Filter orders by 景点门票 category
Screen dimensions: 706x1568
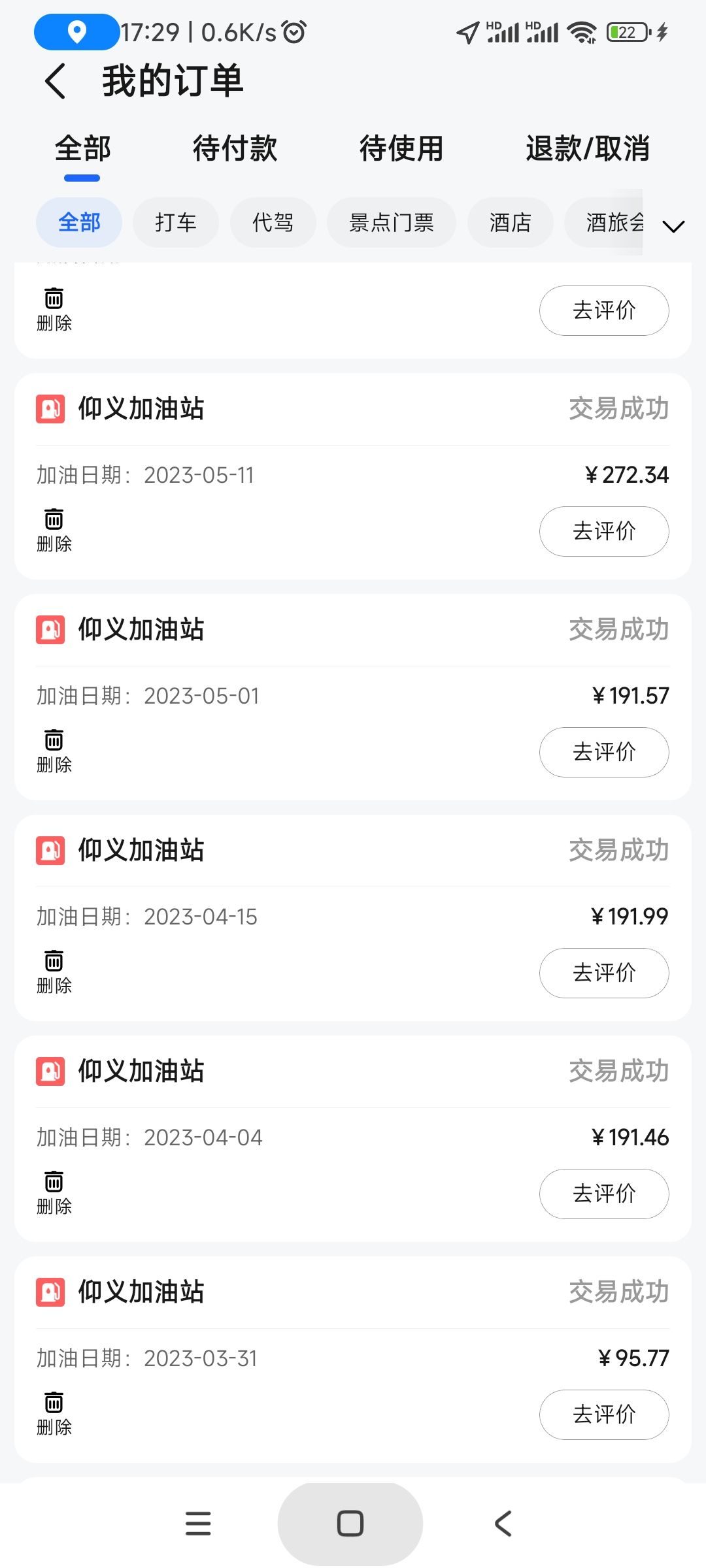coord(391,223)
